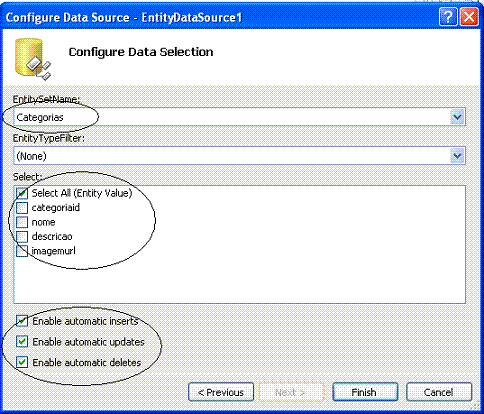Disable Enable automatic inserts option

(x=22, y=321)
